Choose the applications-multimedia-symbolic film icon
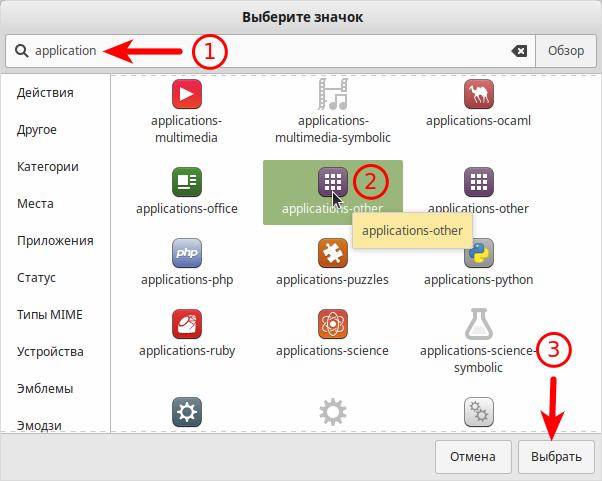This screenshot has width=602, height=481. tap(332, 94)
